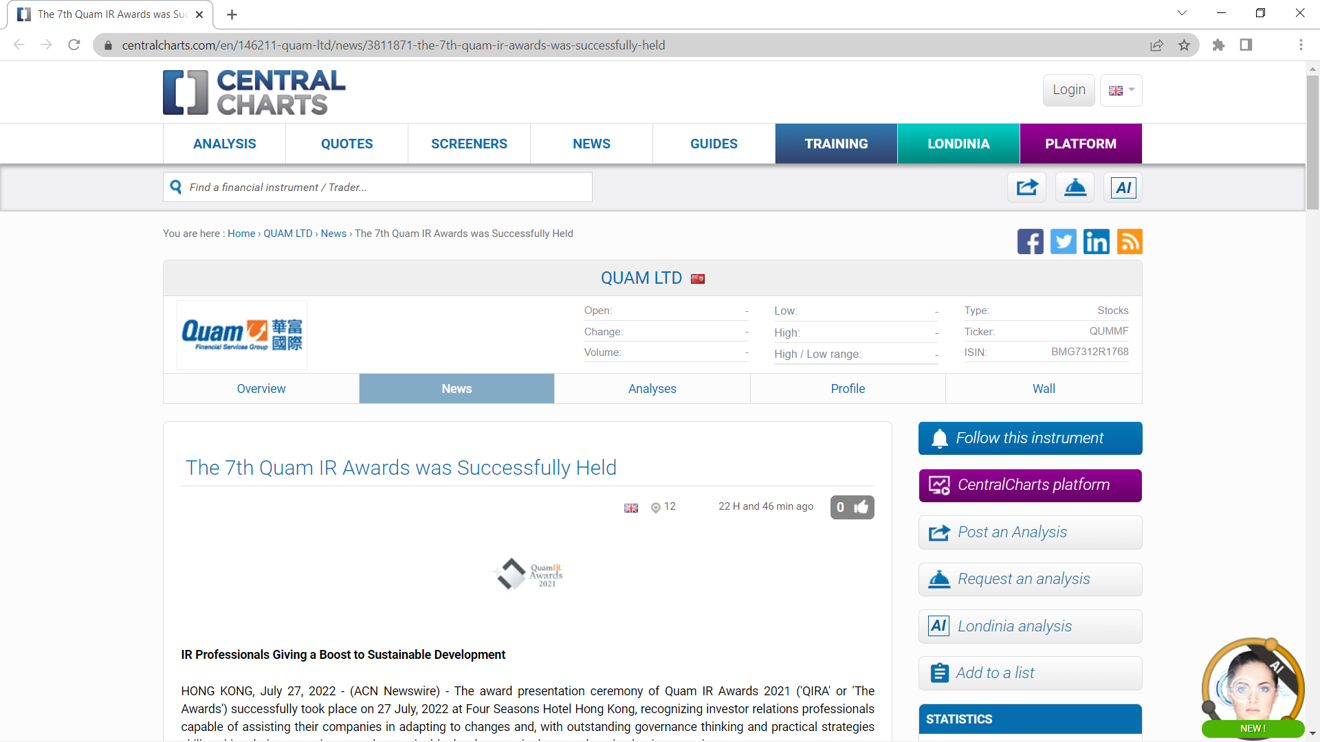Share on Twitter icon

pos(1063,241)
